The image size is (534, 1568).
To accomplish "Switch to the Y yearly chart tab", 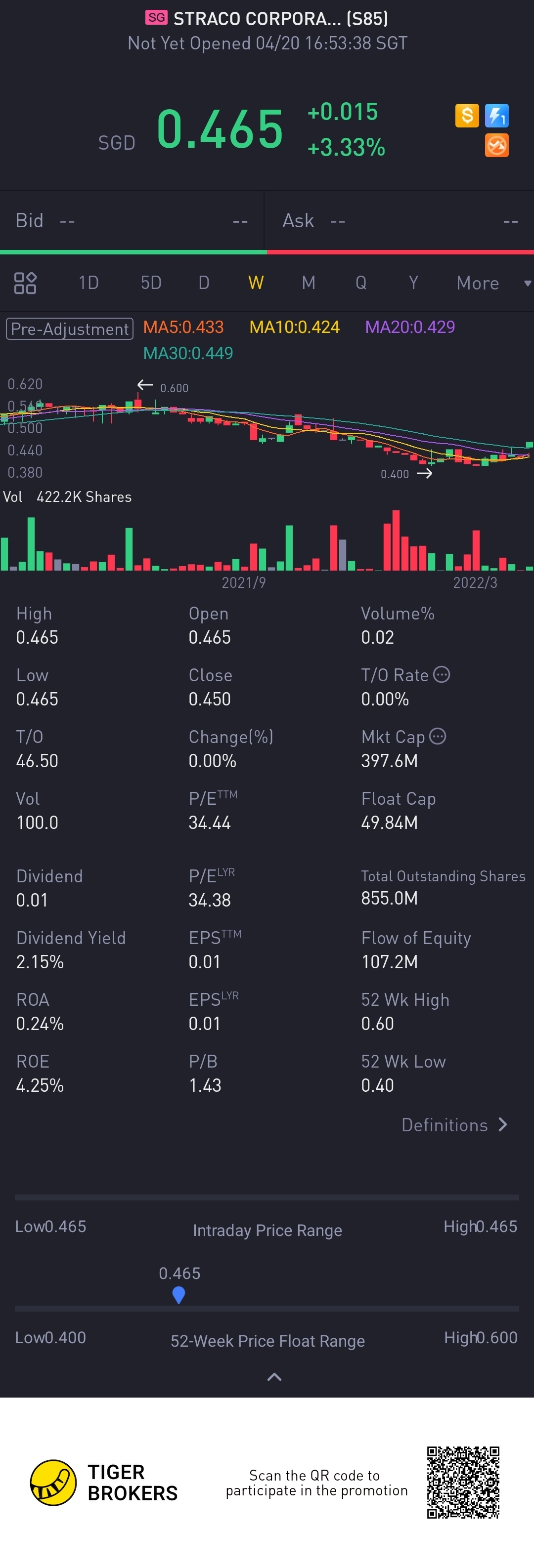I will pos(413,283).
